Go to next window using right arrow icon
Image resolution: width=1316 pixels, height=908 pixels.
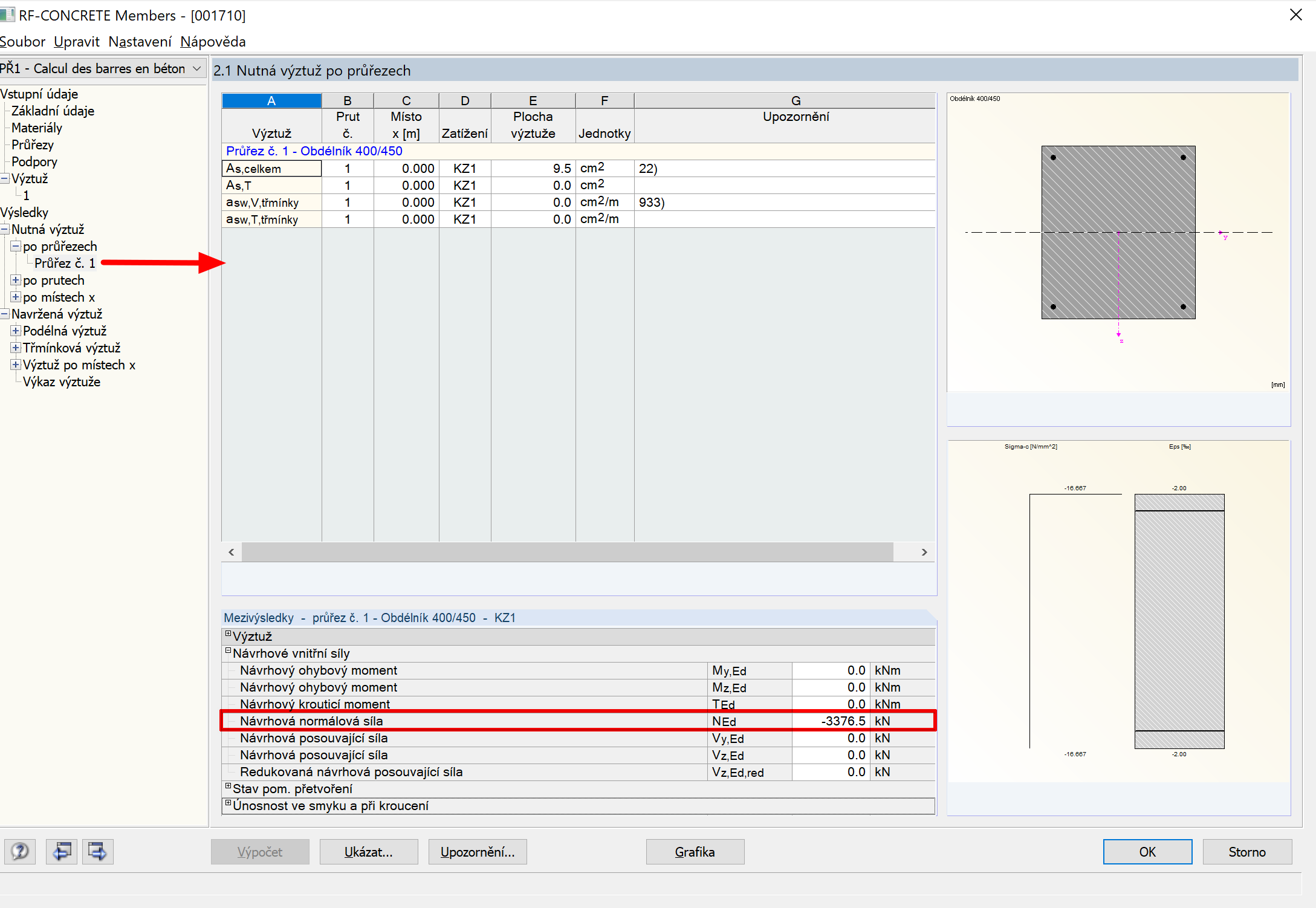pyautogui.click(x=97, y=852)
